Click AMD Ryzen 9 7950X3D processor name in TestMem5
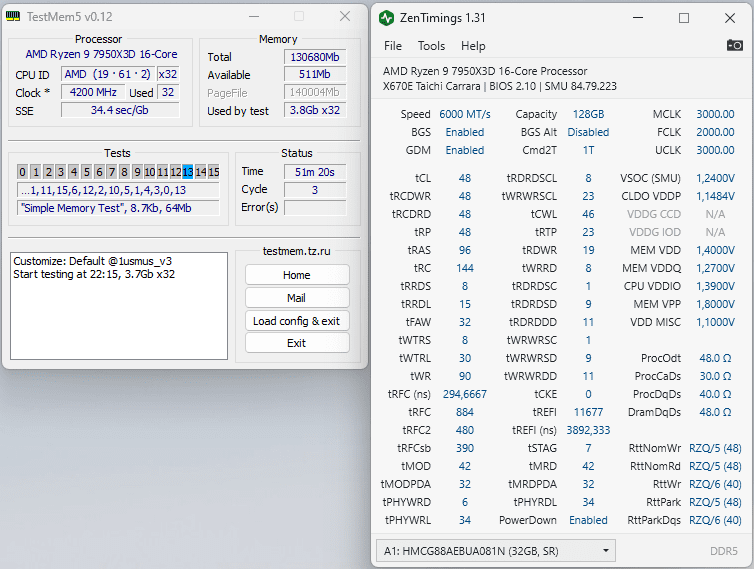This screenshot has height=569, width=754. click(101, 54)
